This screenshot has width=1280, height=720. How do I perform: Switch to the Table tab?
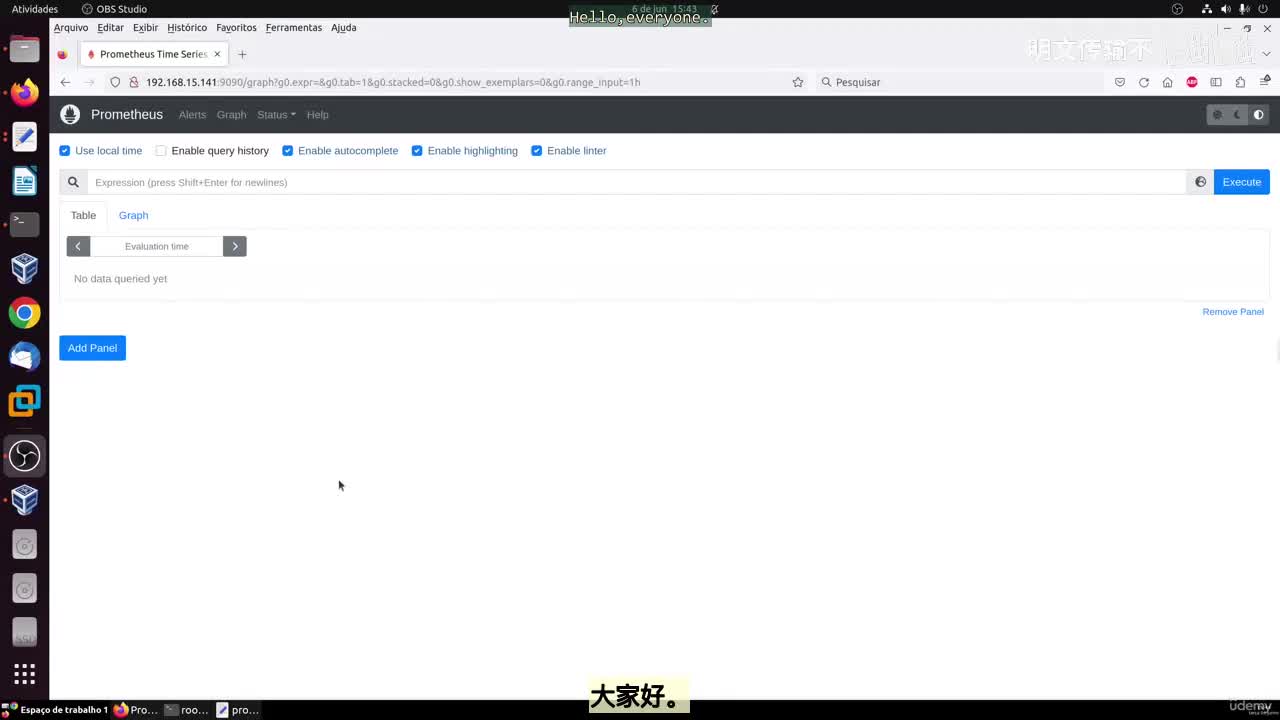[83, 215]
